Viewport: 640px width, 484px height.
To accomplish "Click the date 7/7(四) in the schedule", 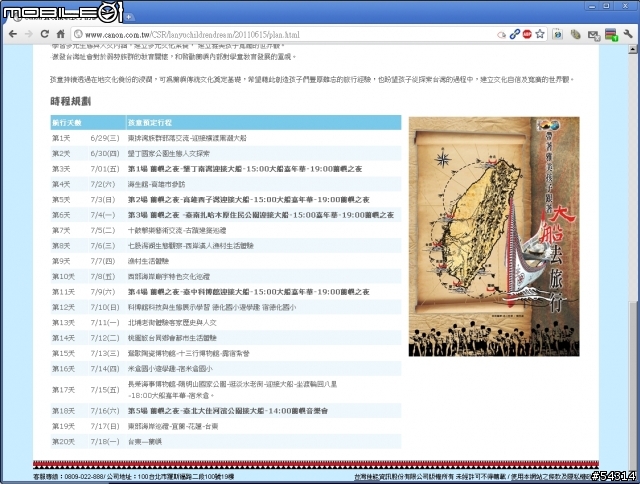I will tap(103, 261).
